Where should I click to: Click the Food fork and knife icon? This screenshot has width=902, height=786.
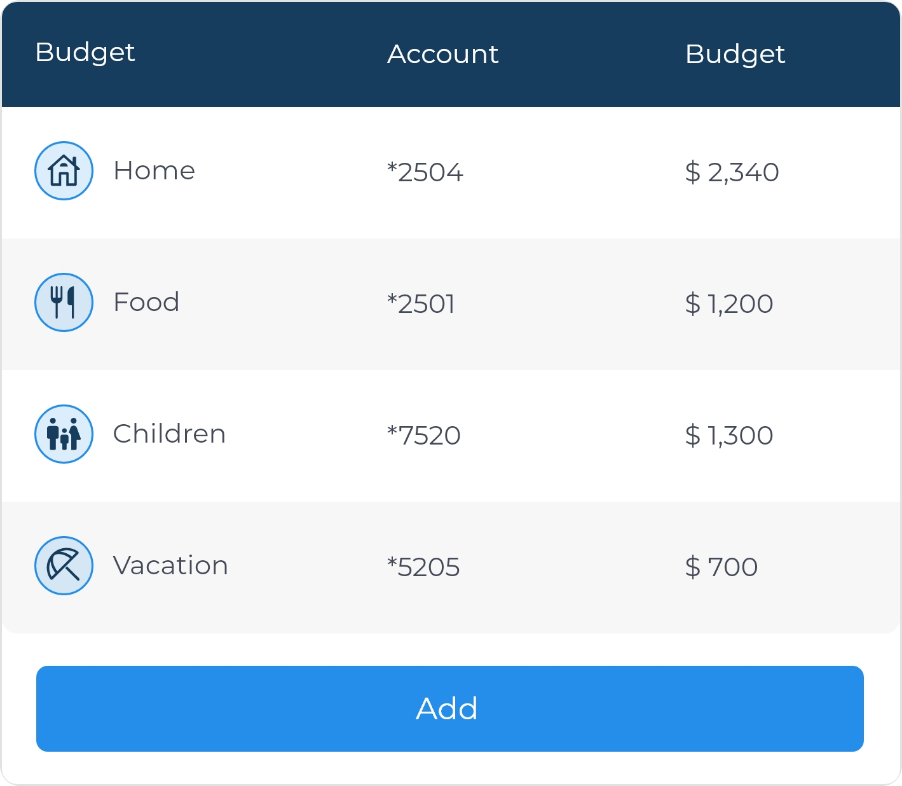tap(64, 302)
